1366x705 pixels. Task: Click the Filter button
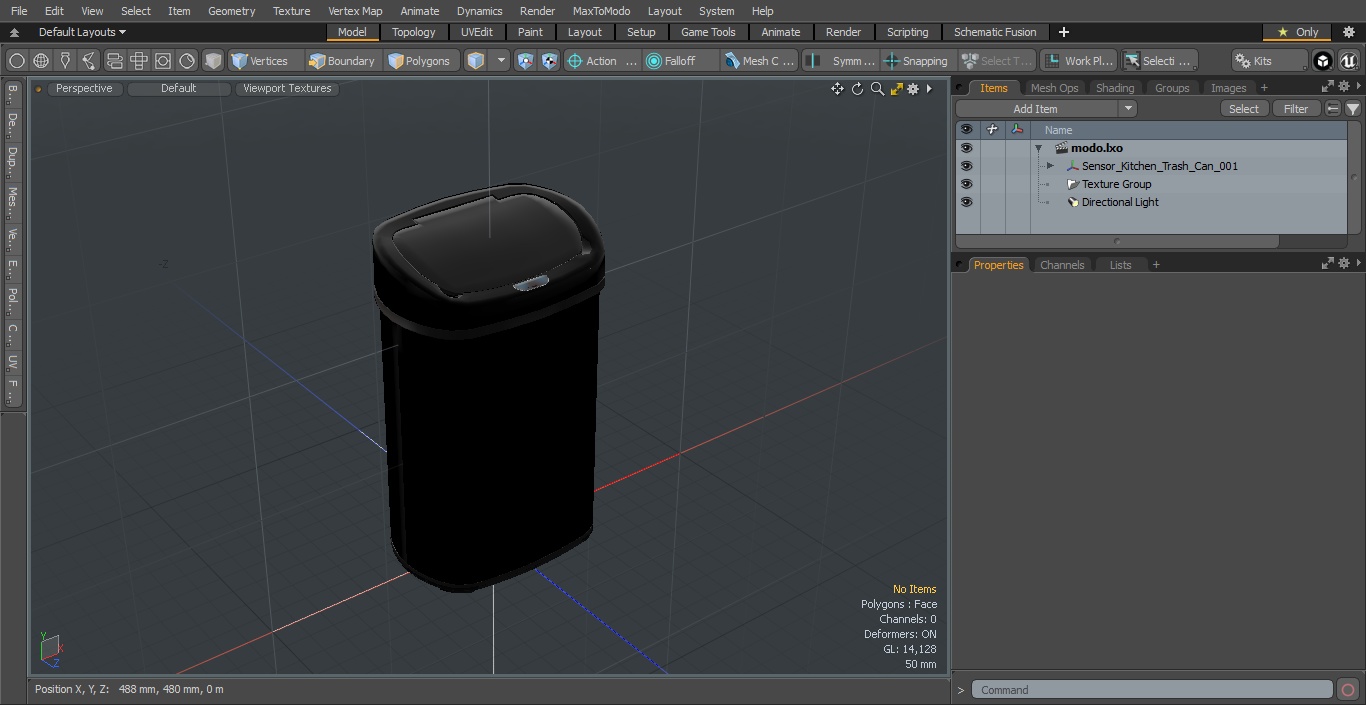coord(1296,109)
